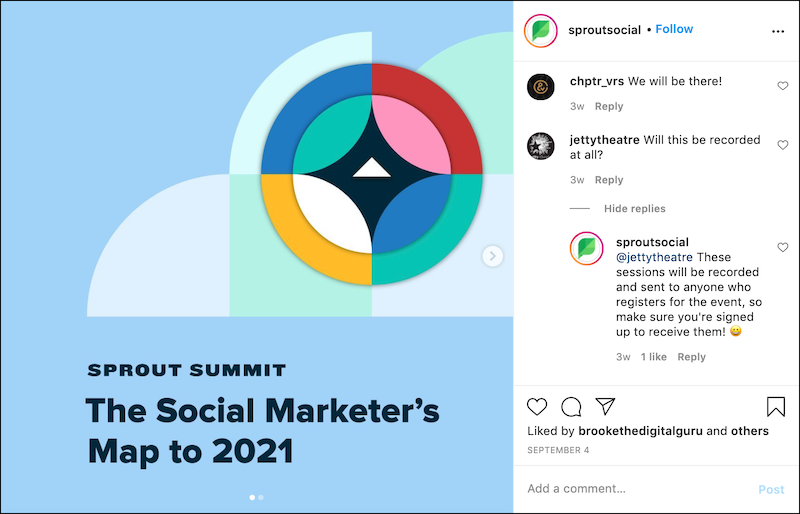Screen dimensions: 800x514
Task: Collapse thread with Hide replies
Action: click(x=634, y=209)
